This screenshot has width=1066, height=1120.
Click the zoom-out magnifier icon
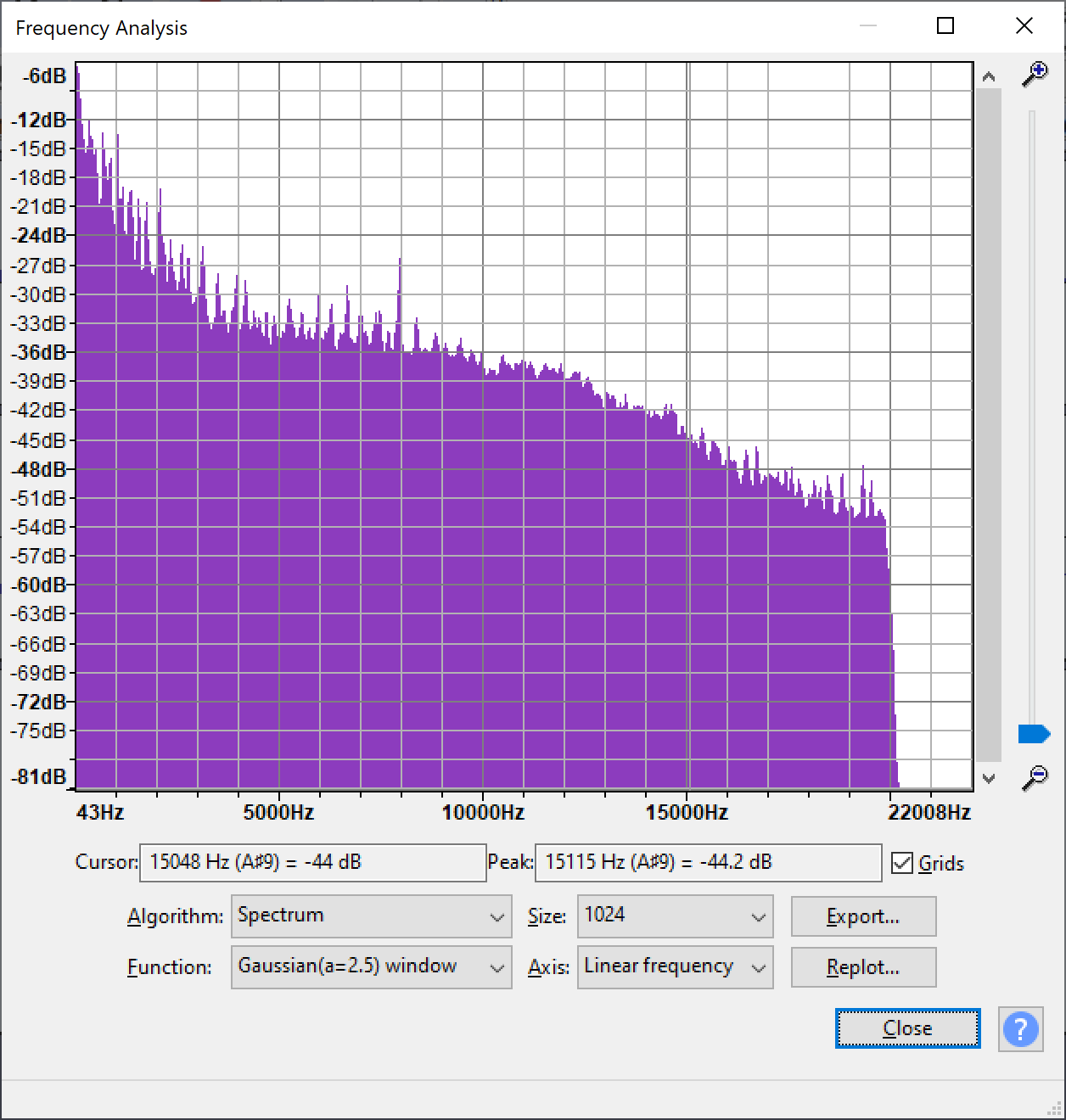click(1036, 775)
